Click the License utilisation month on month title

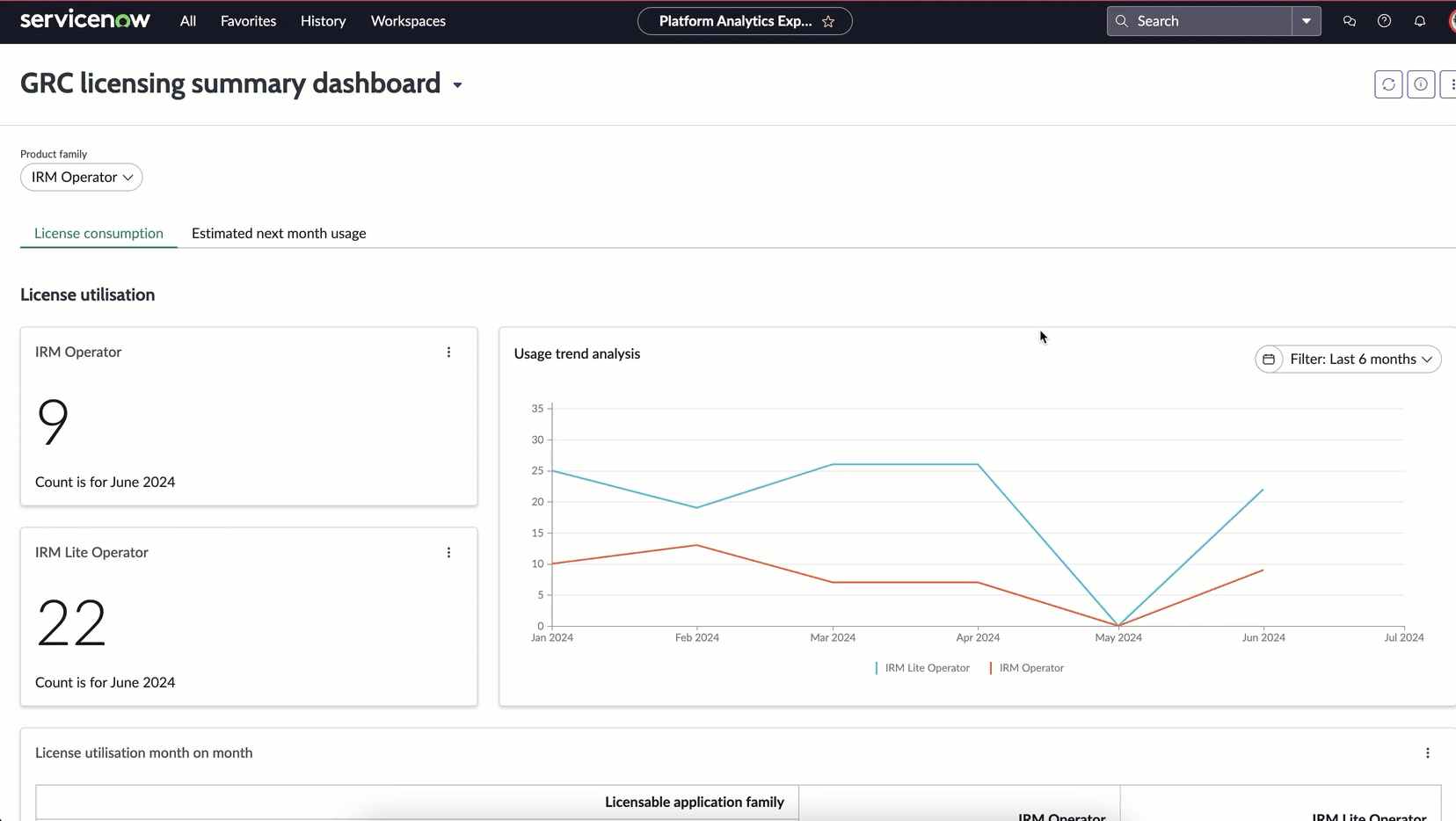[144, 753]
